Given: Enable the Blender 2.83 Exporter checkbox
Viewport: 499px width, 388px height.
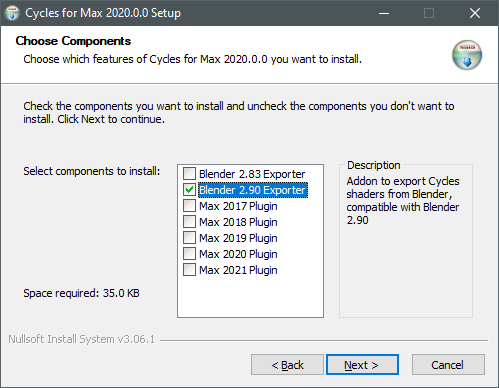Looking at the screenshot, I should pyautogui.click(x=189, y=174).
